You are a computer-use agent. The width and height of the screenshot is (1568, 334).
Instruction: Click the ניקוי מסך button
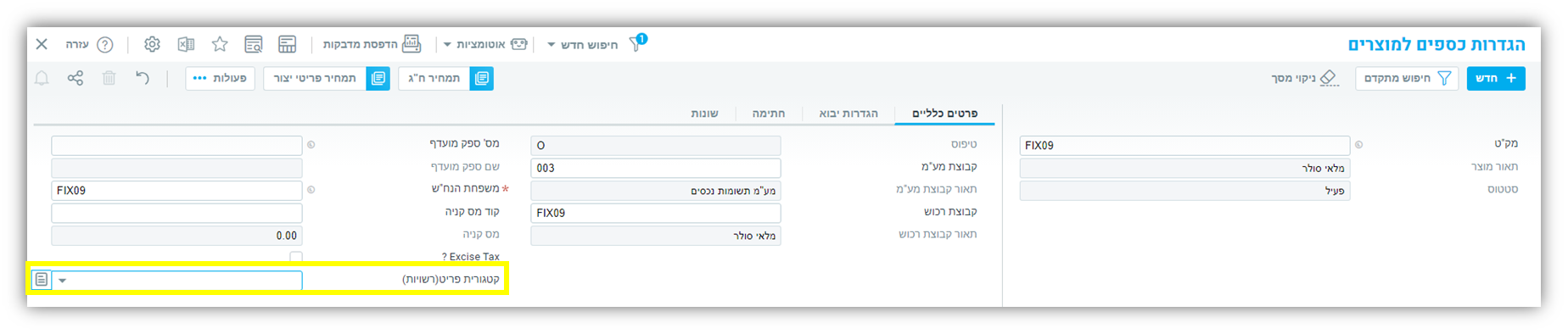1305,78
